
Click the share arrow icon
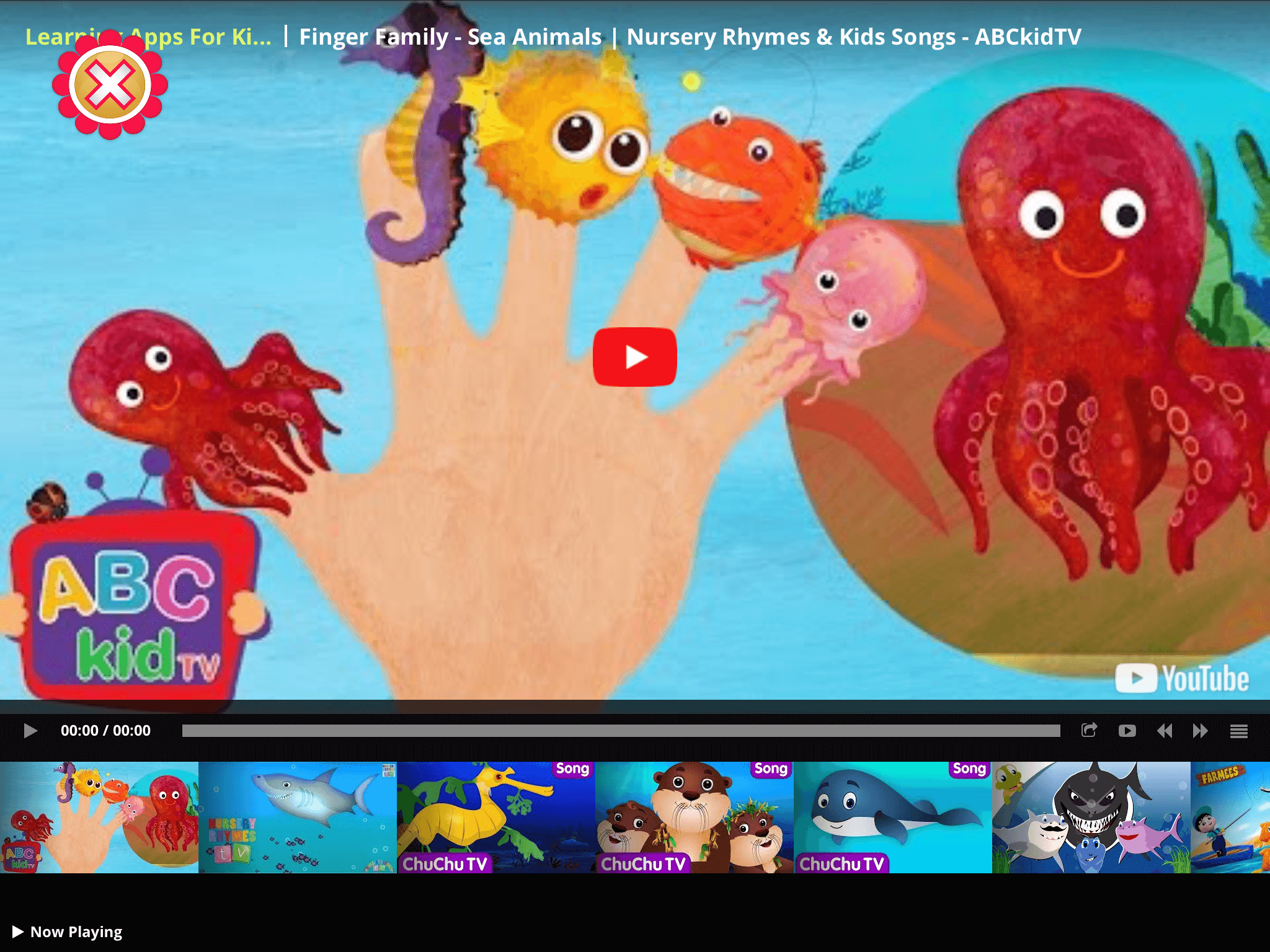point(1089,730)
